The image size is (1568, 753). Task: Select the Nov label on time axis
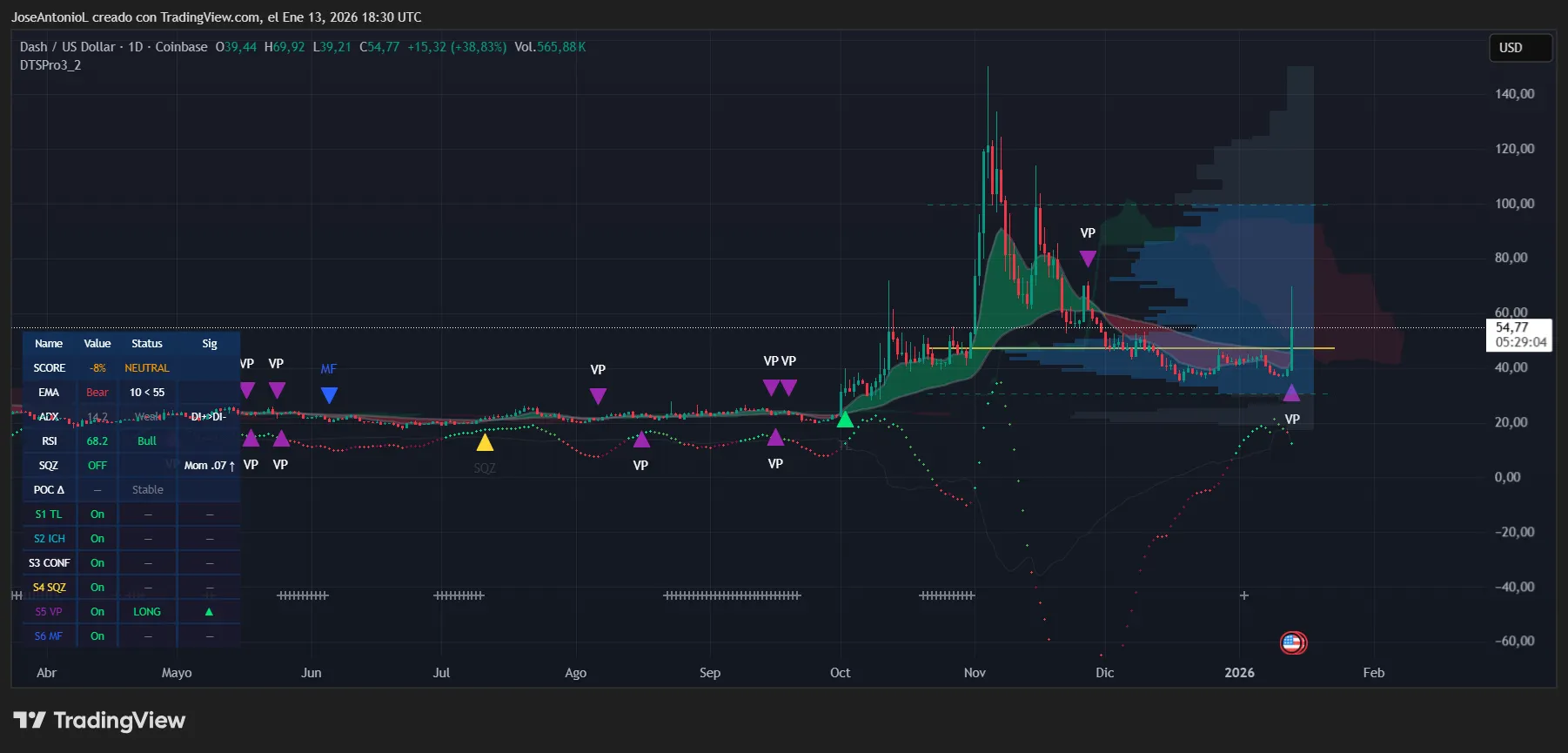coord(975,673)
